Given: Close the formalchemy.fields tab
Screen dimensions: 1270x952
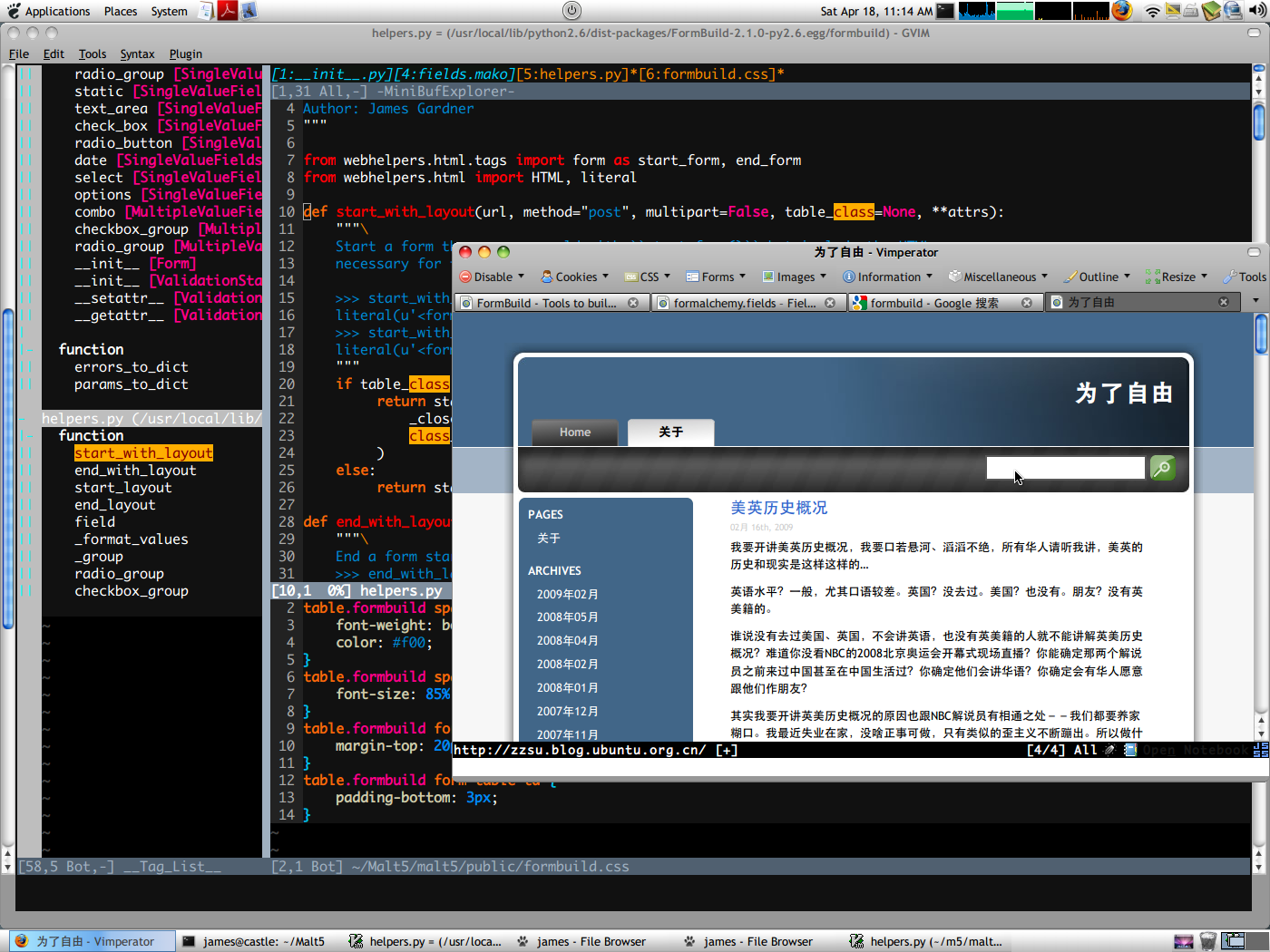Looking at the screenshot, I should click(x=830, y=303).
